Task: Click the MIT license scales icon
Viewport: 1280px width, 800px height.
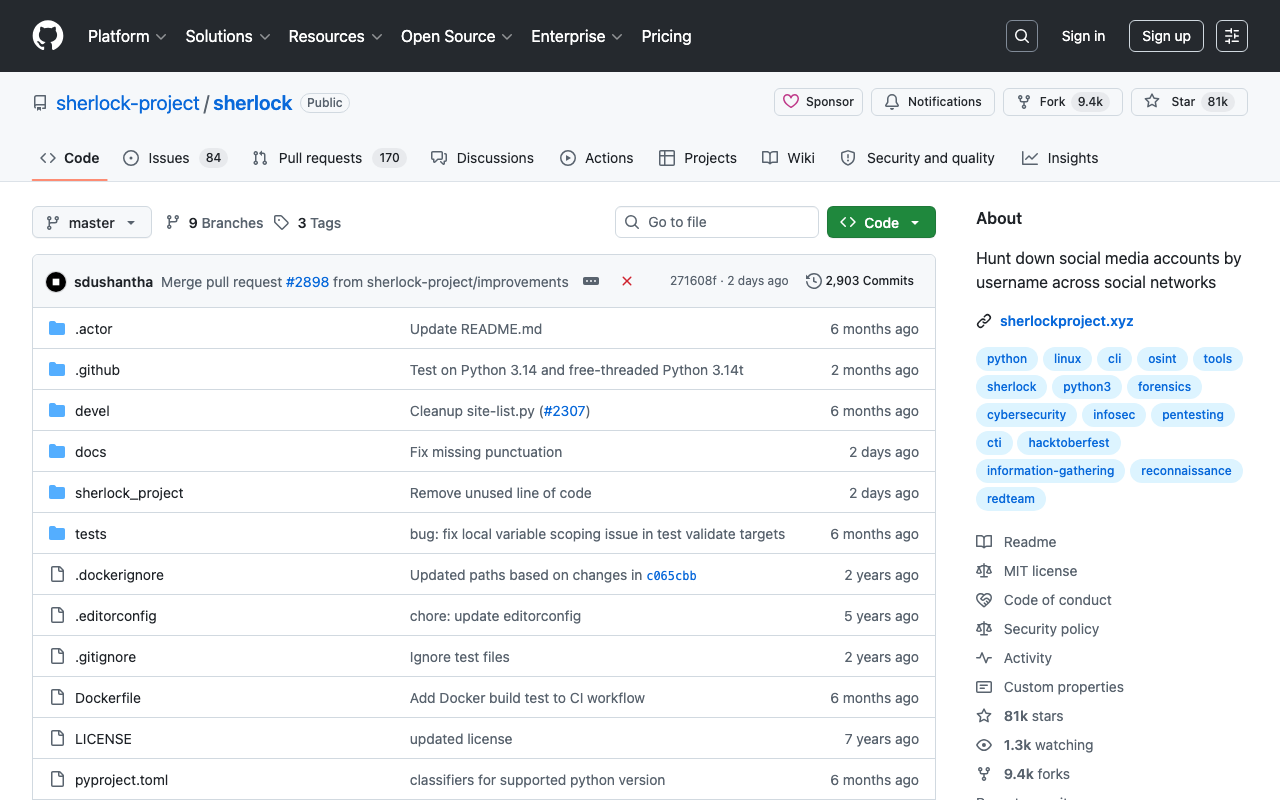Action: tap(984, 571)
